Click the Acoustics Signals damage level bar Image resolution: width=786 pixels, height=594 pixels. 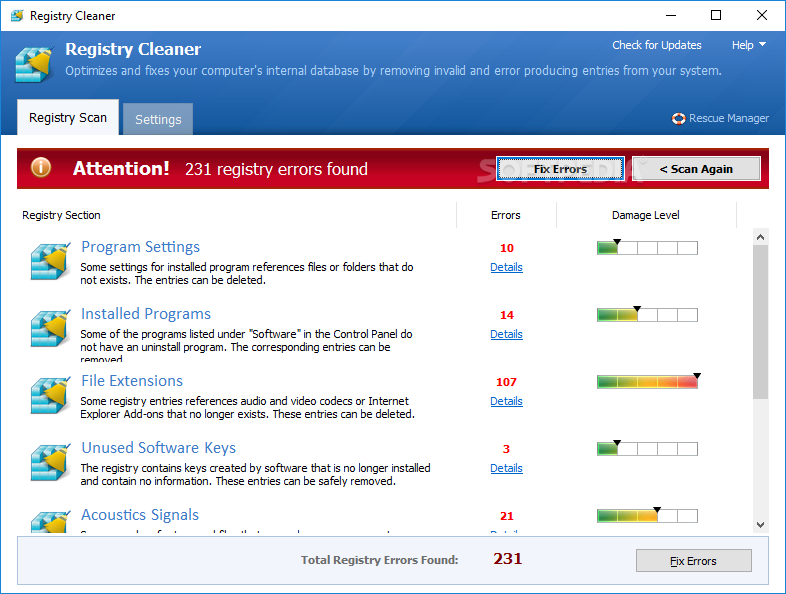click(x=647, y=516)
